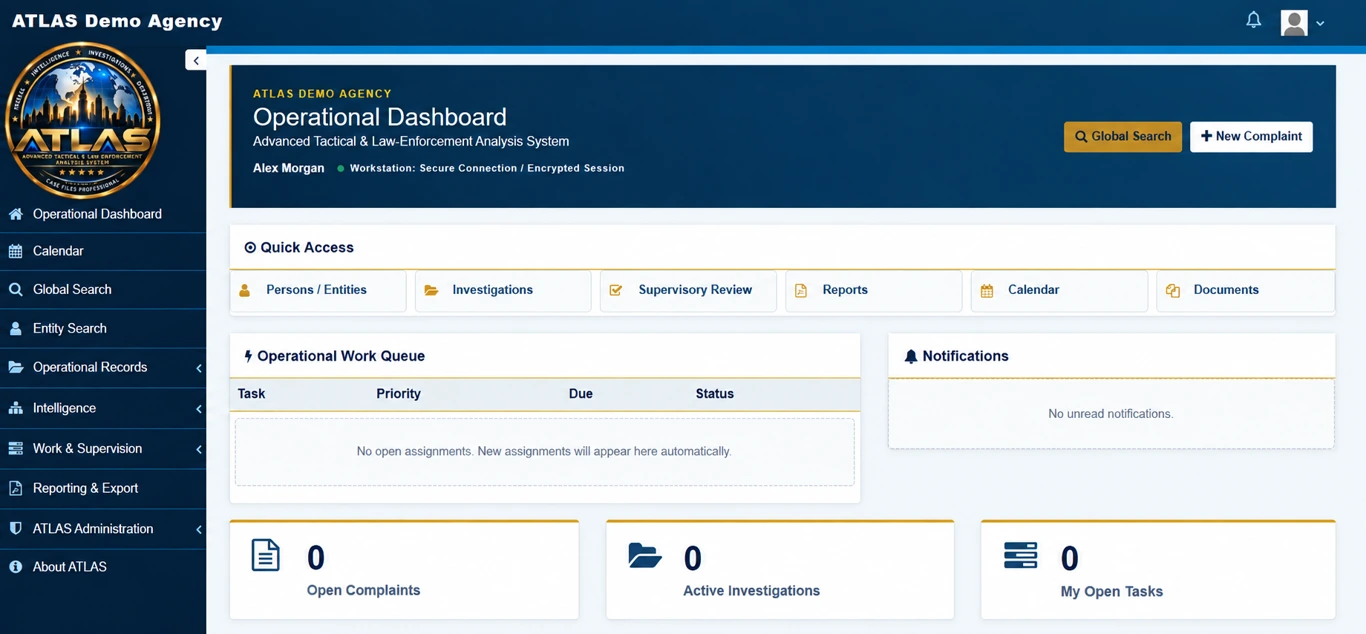Click the Due column header
Image resolution: width=1366 pixels, height=634 pixels.
581,394
